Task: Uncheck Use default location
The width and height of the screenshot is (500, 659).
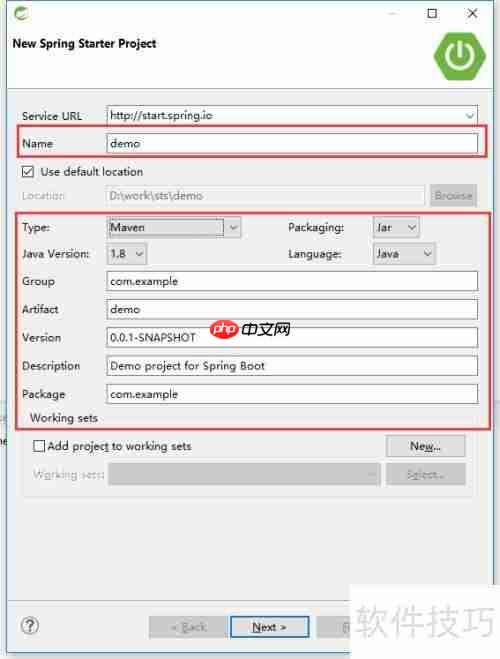Action: [28, 171]
